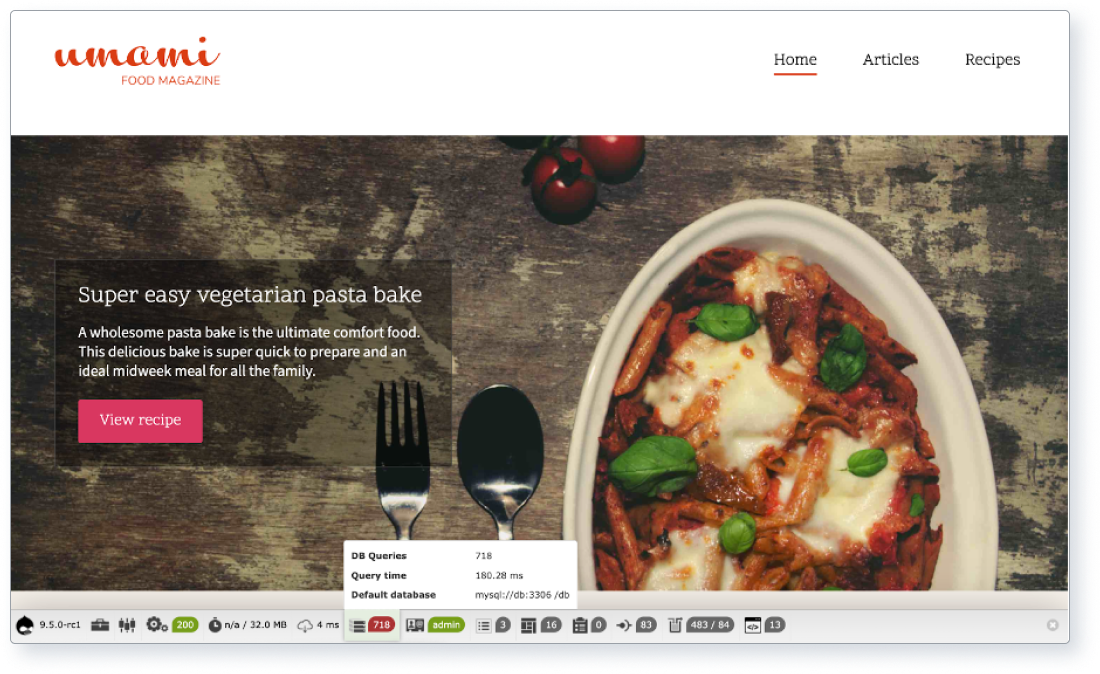Image resolution: width=1100 pixels, height=674 pixels.
Task: Click the performance timing bars icon
Action: (x=126, y=625)
